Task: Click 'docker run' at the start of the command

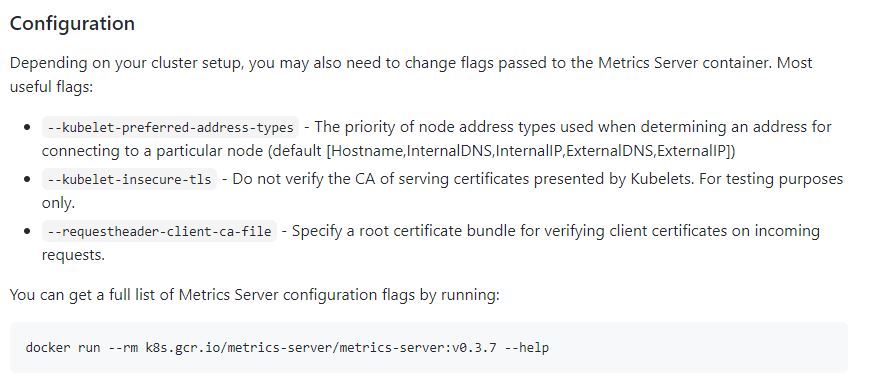Action: tap(63, 348)
